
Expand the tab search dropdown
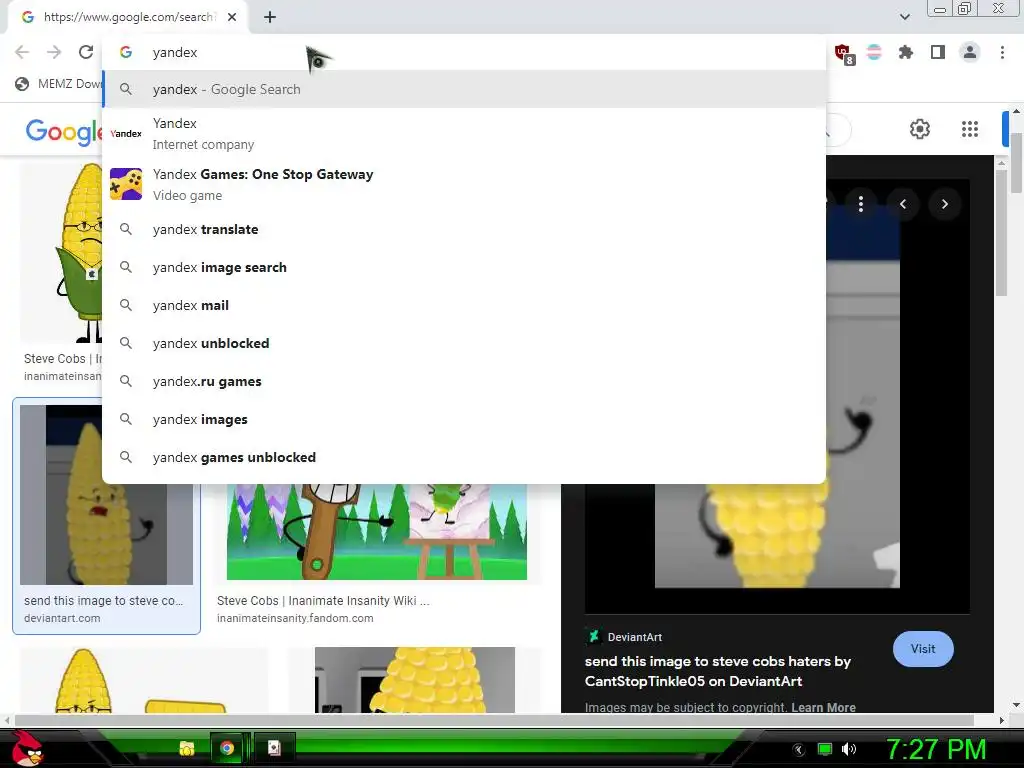tap(905, 17)
